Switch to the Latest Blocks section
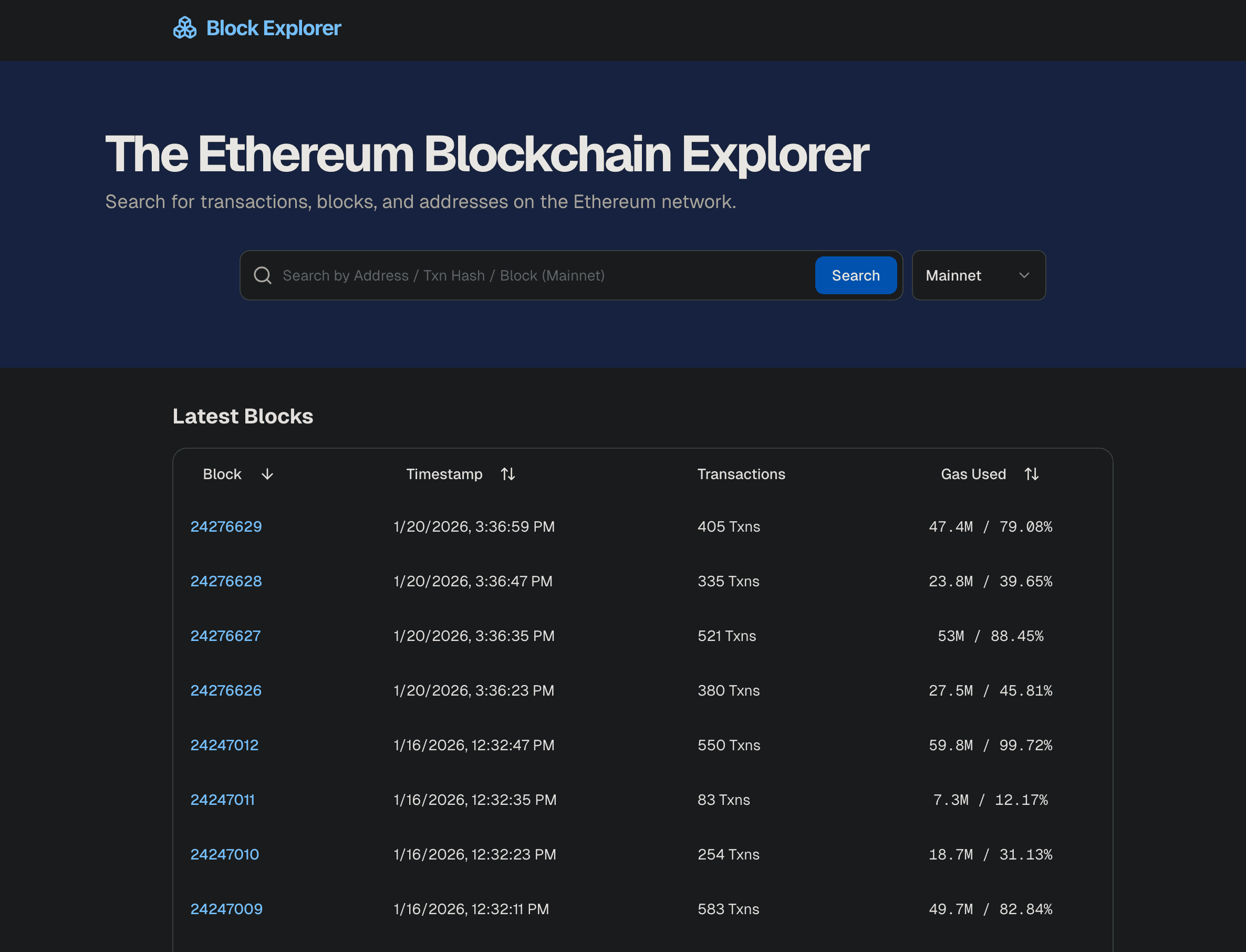 click(x=243, y=416)
